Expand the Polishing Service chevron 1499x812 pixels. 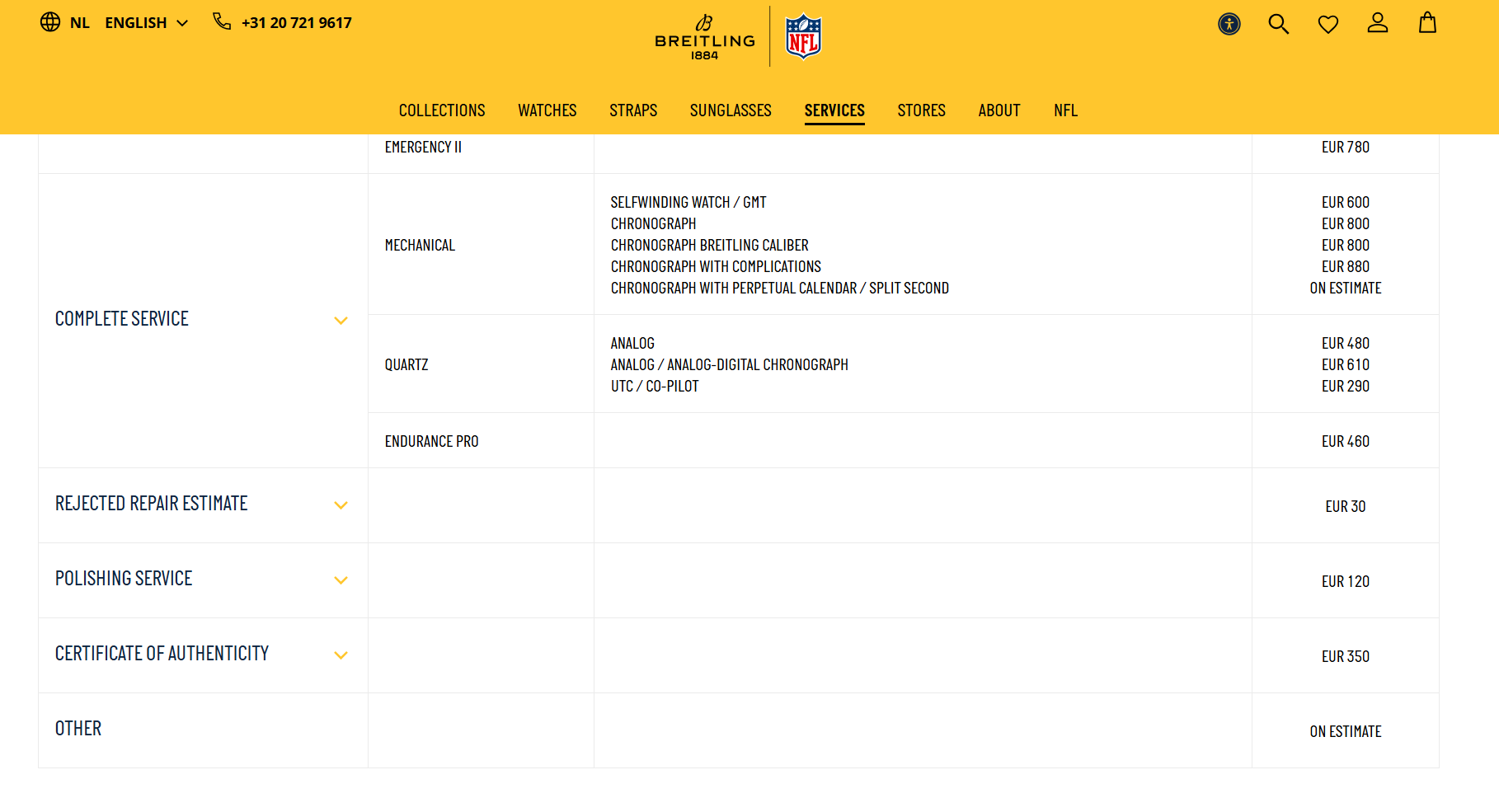pyautogui.click(x=341, y=580)
